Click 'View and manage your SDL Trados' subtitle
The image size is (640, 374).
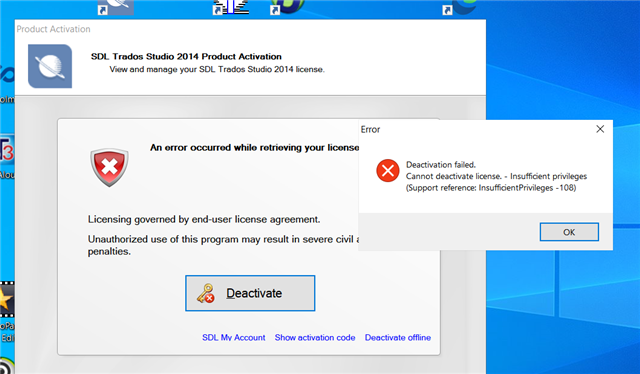pyautogui.click(x=217, y=69)
